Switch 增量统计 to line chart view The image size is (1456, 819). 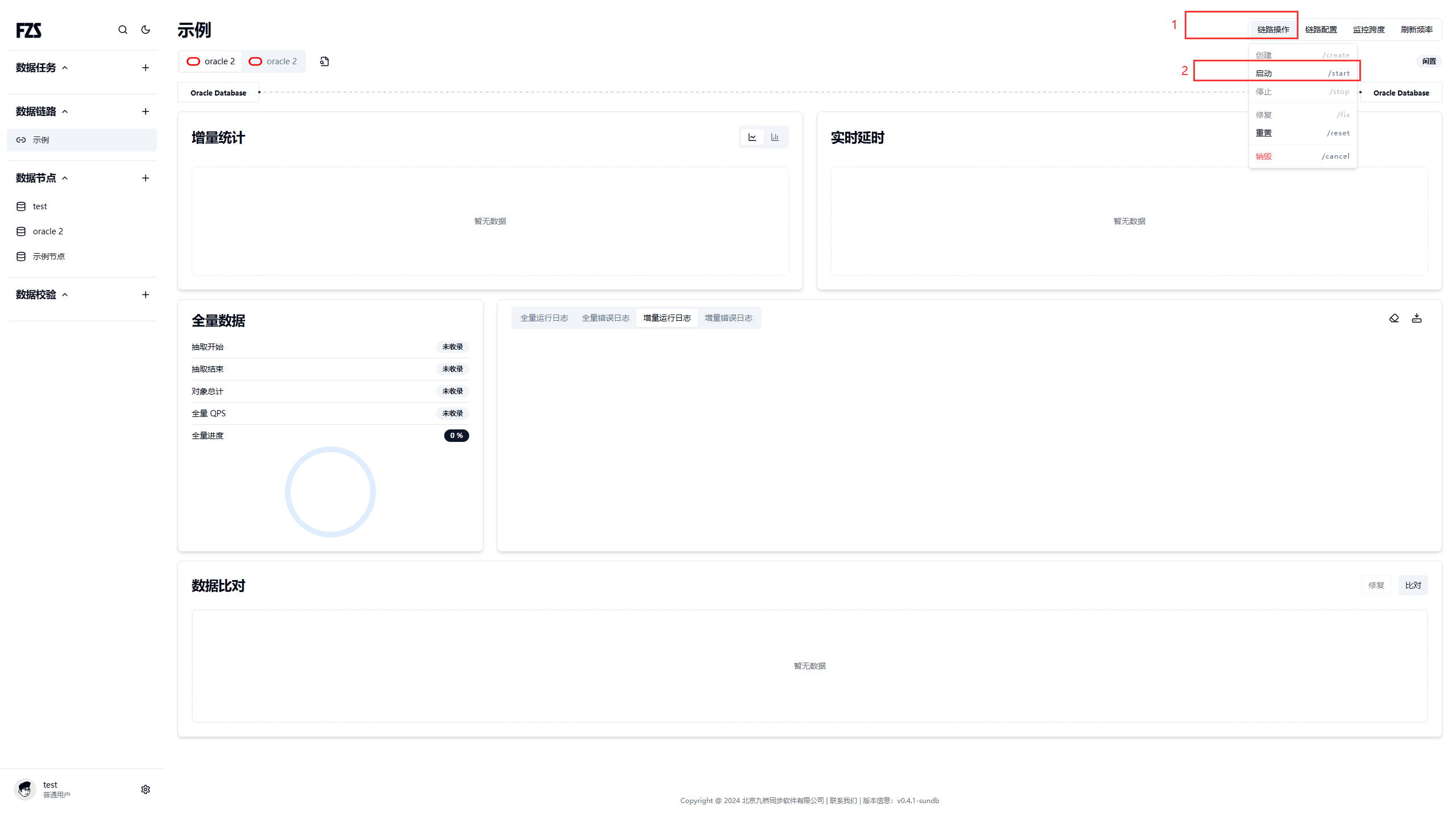click(x=752, y=137)
